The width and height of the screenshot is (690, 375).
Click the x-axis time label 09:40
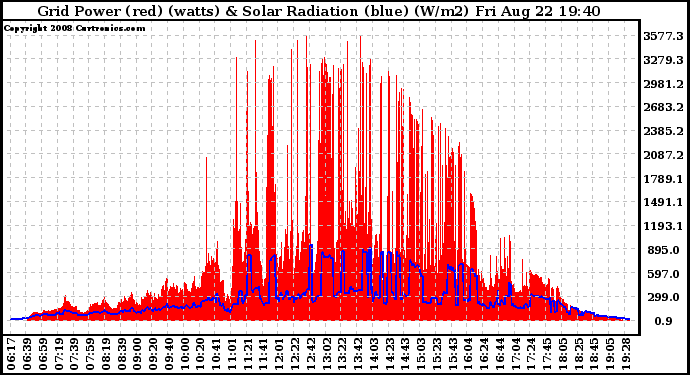point(169,354)
